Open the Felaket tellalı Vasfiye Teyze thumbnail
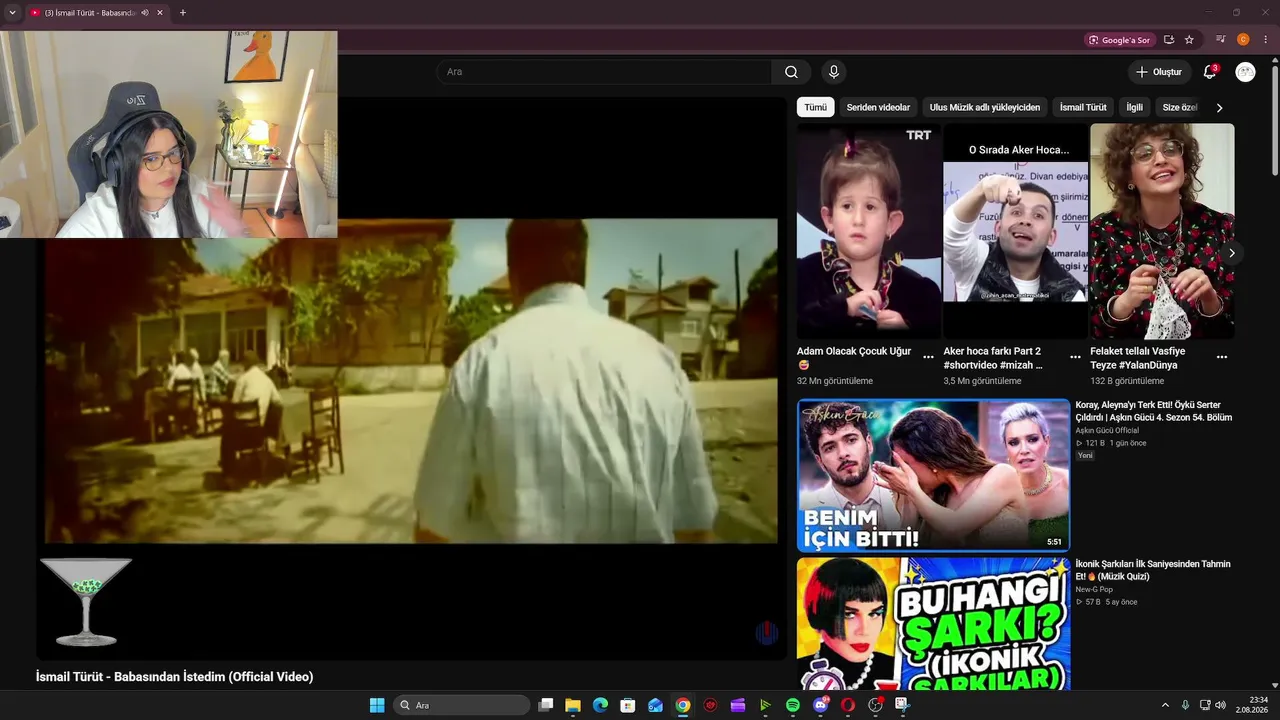 pos(1162,231)
